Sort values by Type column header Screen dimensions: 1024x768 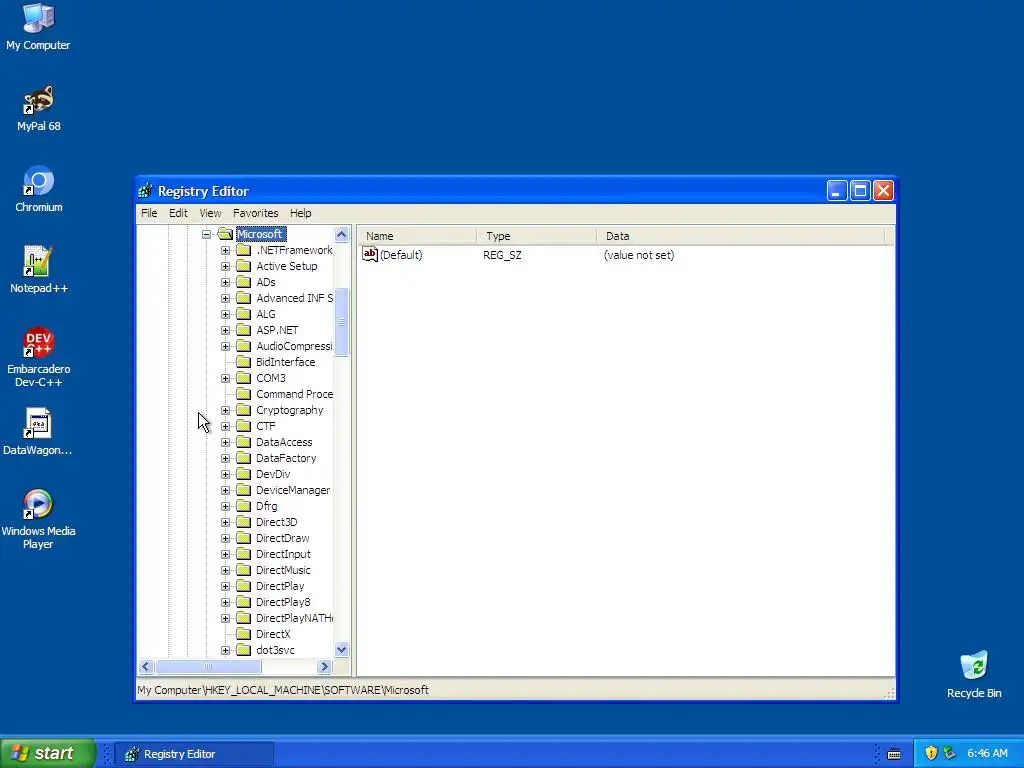click(x=537, y=236)
